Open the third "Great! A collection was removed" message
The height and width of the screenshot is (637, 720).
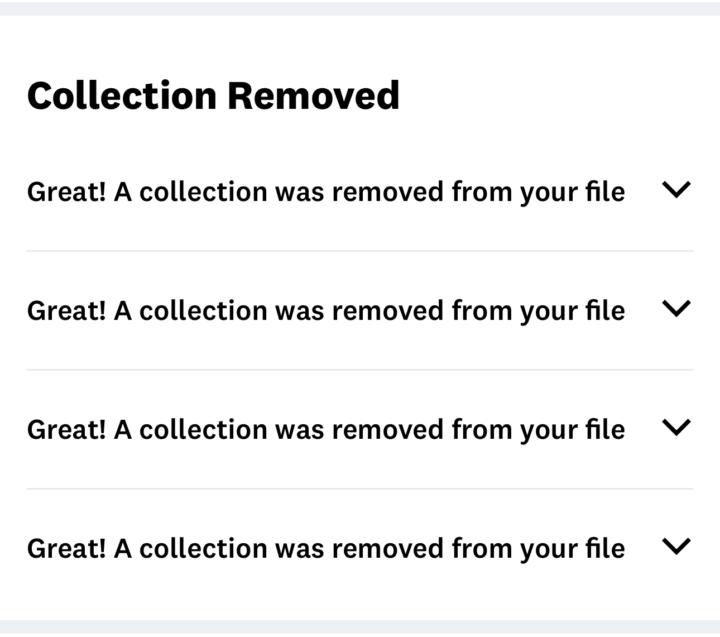(x=325, y=429)
